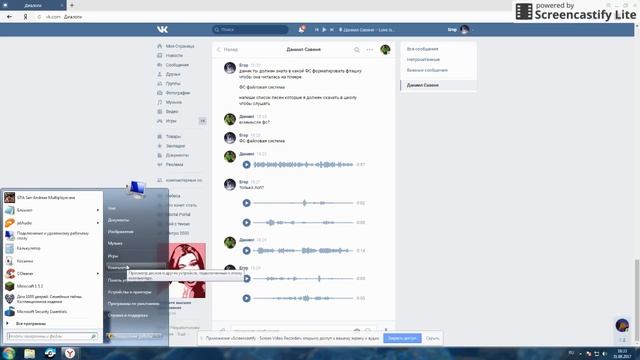Click the Товары icon in VK sidebar
The height and width of the screenshot is (360, 640).
[x=160, y=136]
